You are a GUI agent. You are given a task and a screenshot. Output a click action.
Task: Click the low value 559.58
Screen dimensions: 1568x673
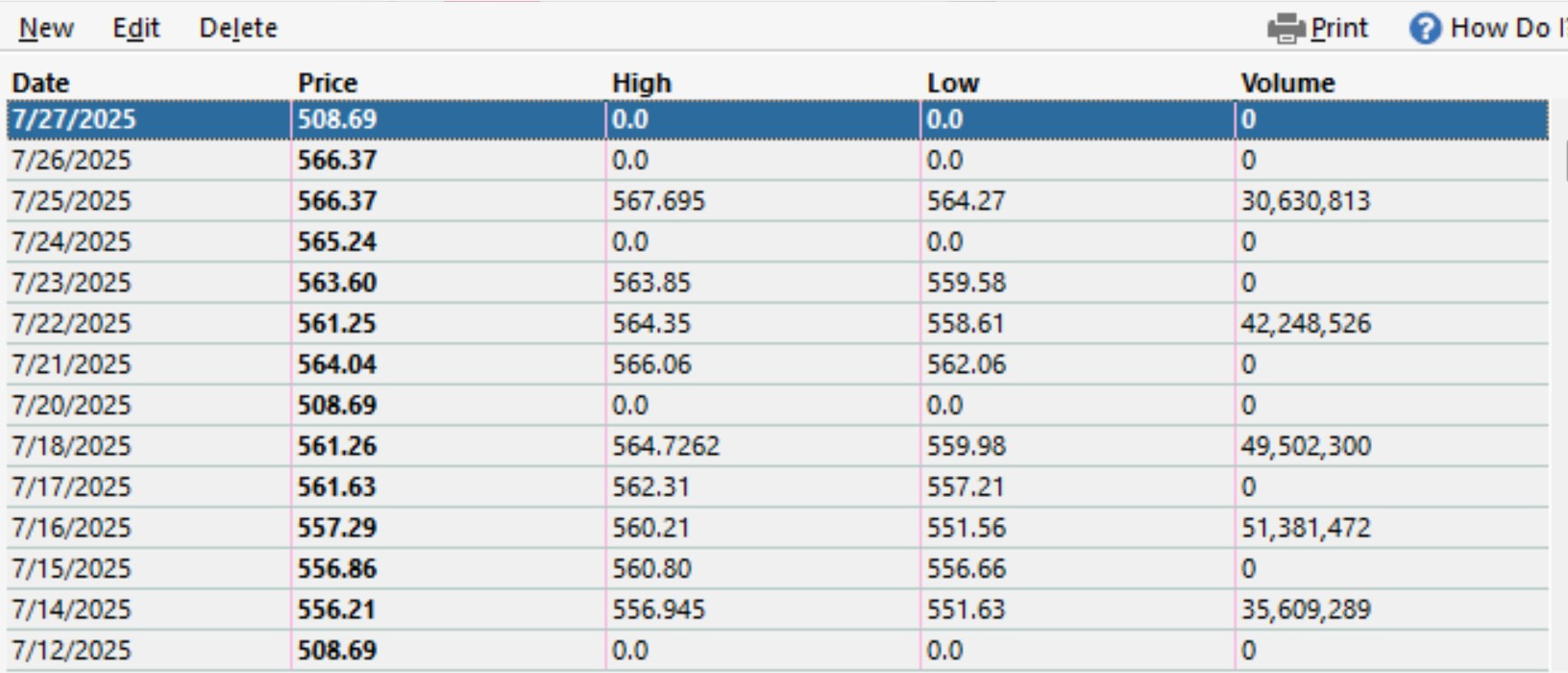(967, 283)
